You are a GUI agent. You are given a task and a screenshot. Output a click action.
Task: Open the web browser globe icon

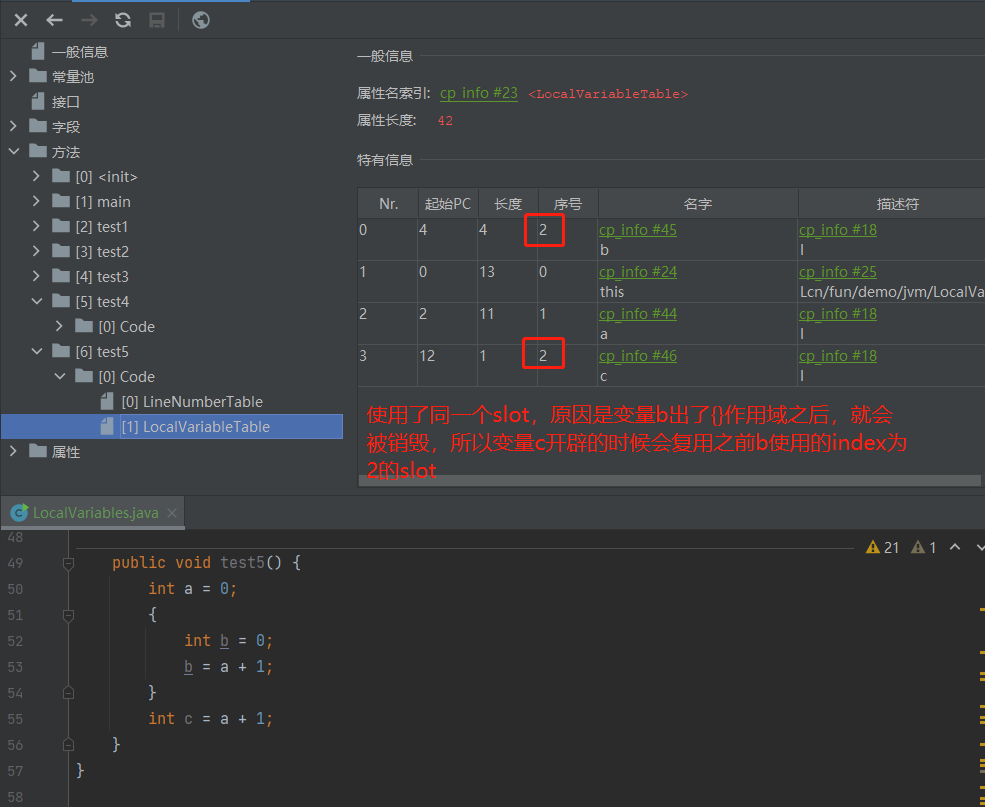[x=201, y=20]
